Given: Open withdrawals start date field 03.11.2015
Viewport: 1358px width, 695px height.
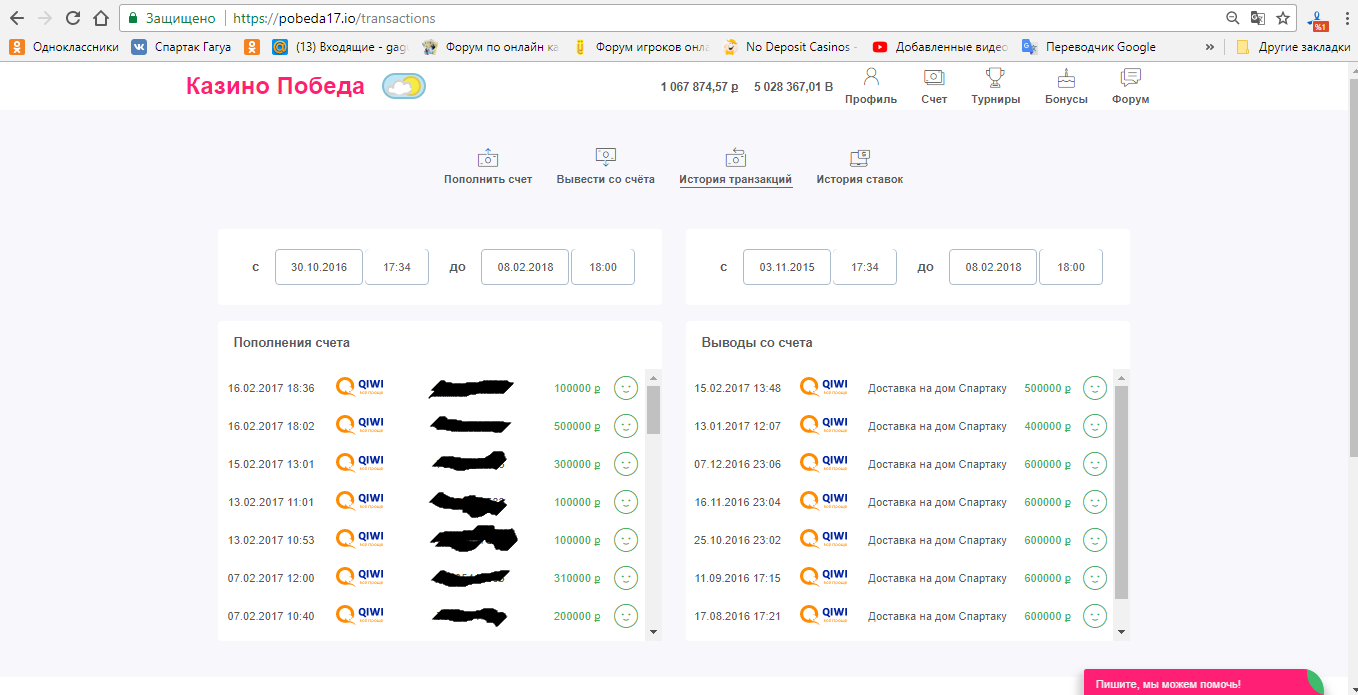Looking at the screenshot, I should coord(786,267).
